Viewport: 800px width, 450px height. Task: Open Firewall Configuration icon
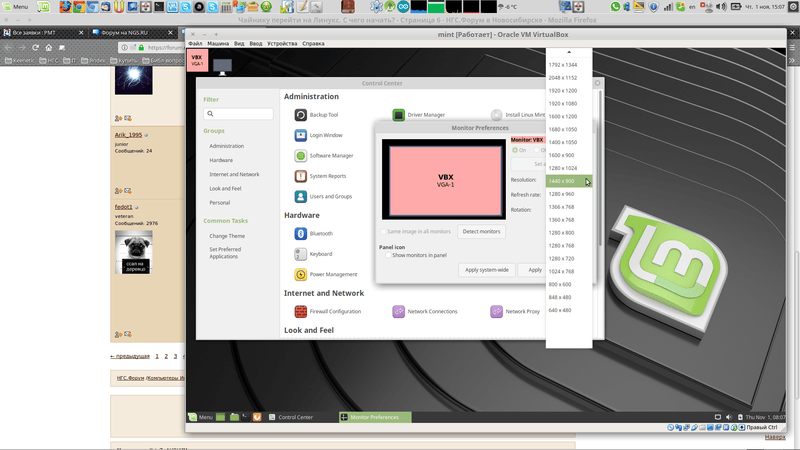point(300,312)
